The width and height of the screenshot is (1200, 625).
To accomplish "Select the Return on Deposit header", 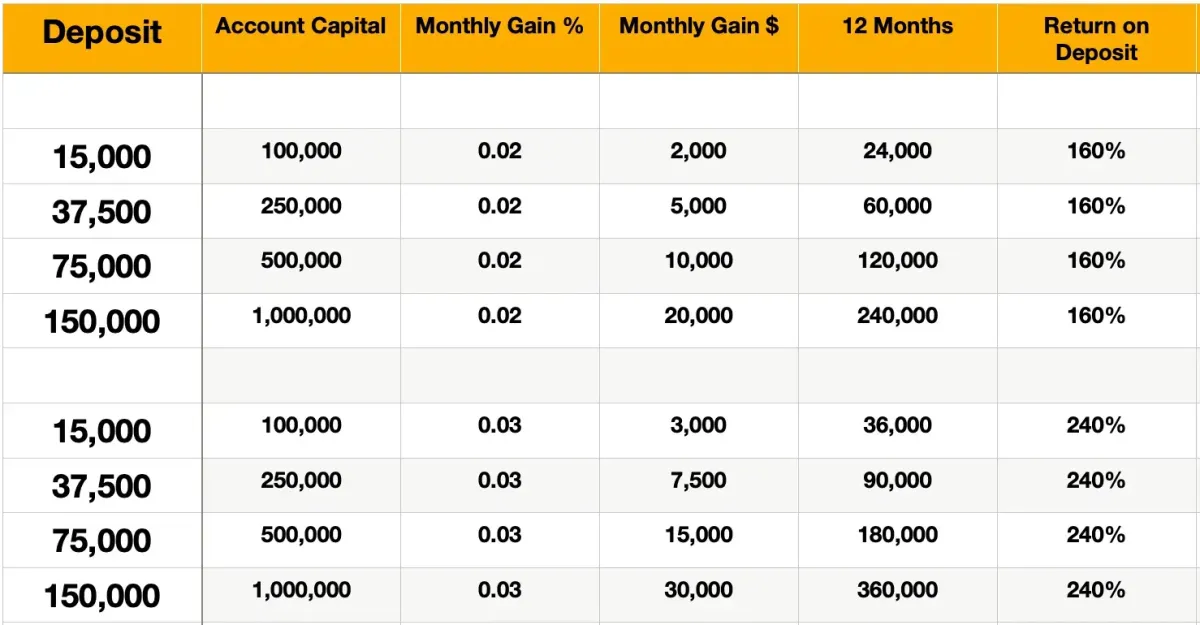I will 1097,37.
